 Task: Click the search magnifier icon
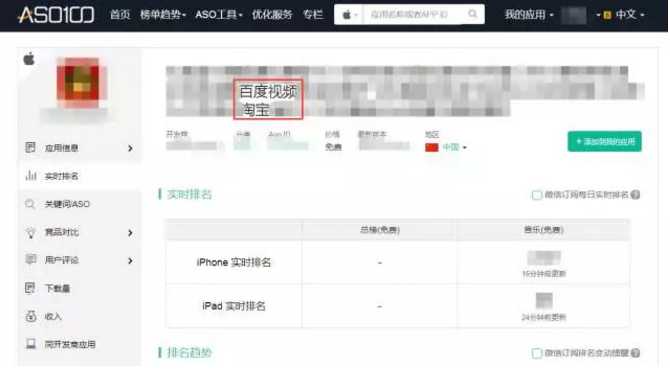pos(473,14)
